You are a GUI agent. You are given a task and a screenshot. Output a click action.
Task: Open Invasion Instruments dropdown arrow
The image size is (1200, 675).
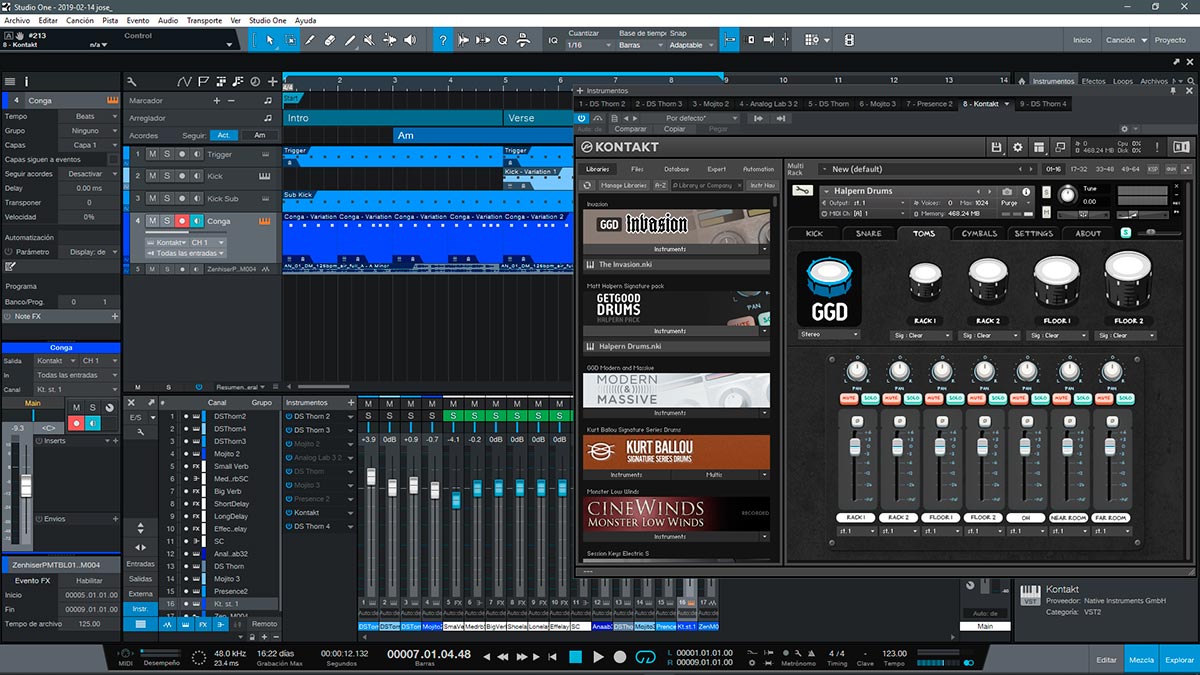[764, 249]
